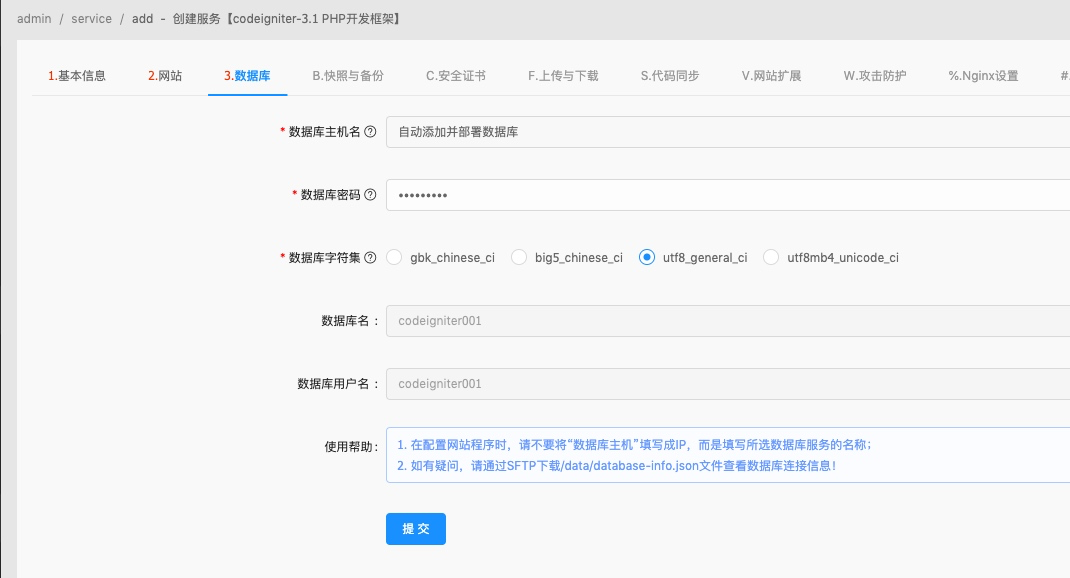Open F.上传与下载 tab
This screenshot has width=1070, height=578.
tap(563, 76)
